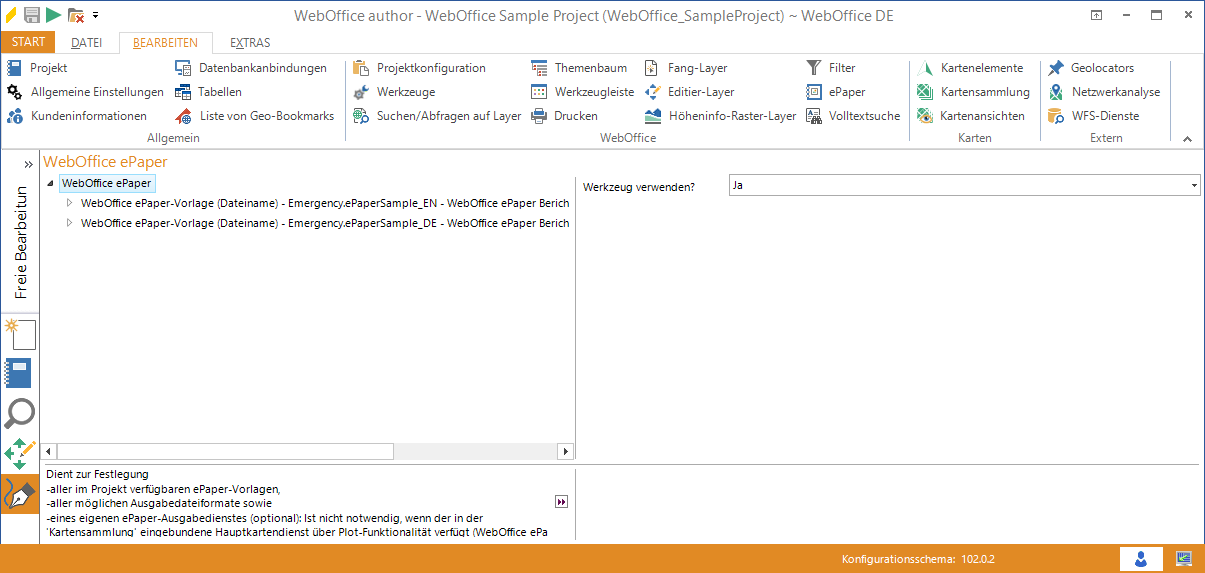Open the Drucken ribbon item
The image size is (1205, 573).
pyautogui.click(x=565, y=116)
